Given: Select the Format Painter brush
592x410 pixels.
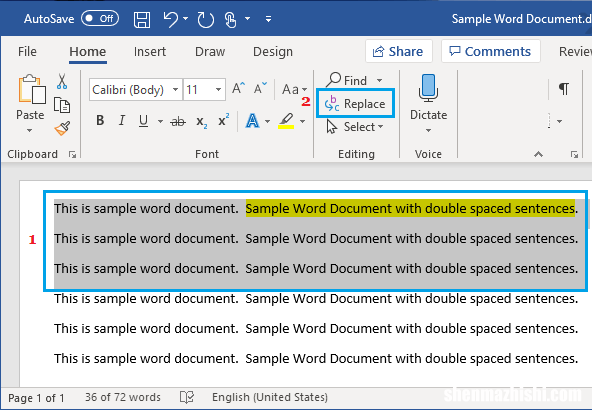Looking at the screenshot, I should 62,128.
